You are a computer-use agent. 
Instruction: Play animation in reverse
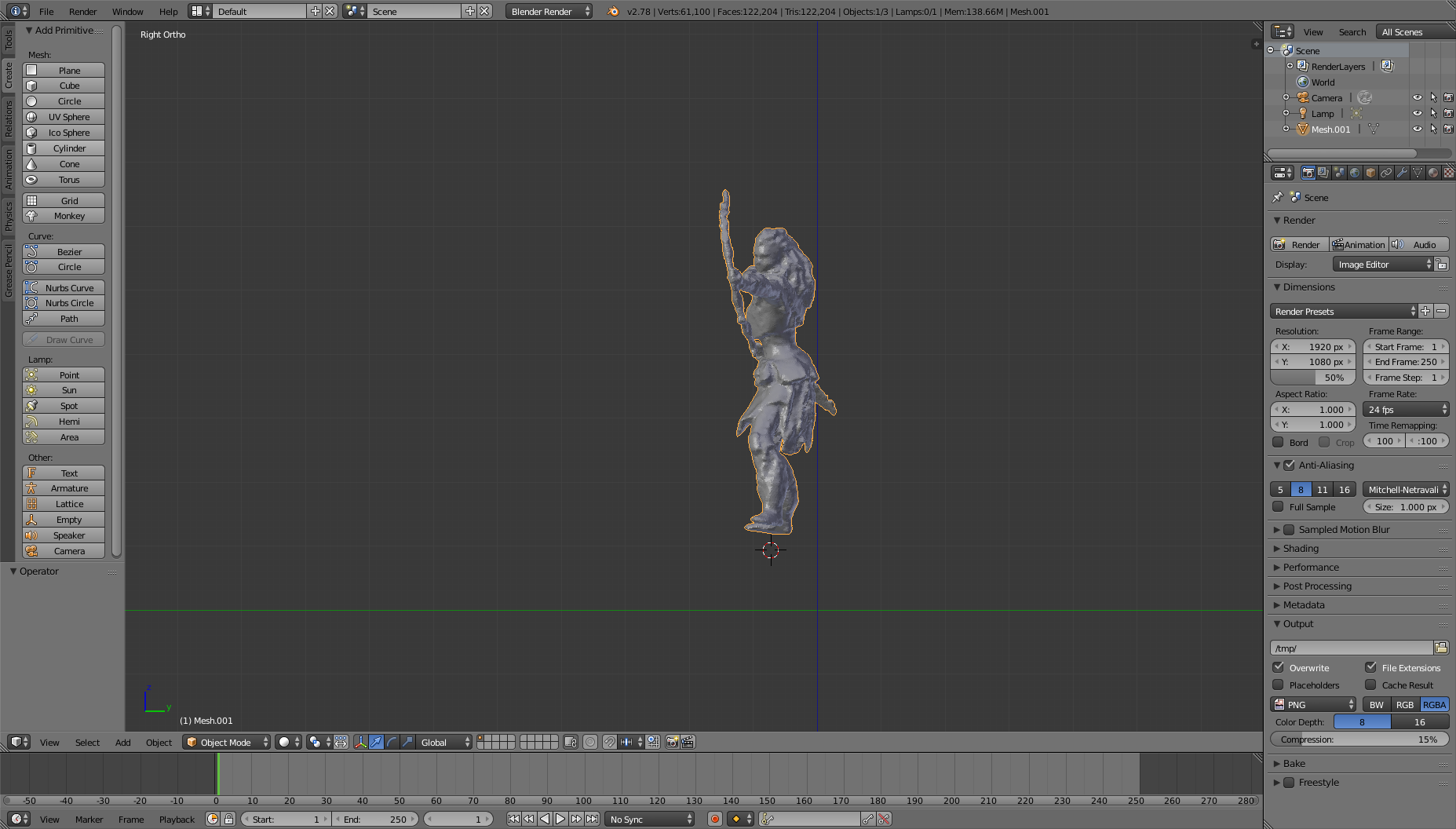(545, 819)
